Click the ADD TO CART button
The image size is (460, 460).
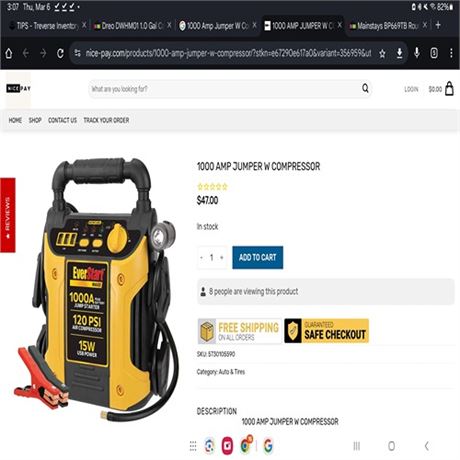tap(258, 257)
